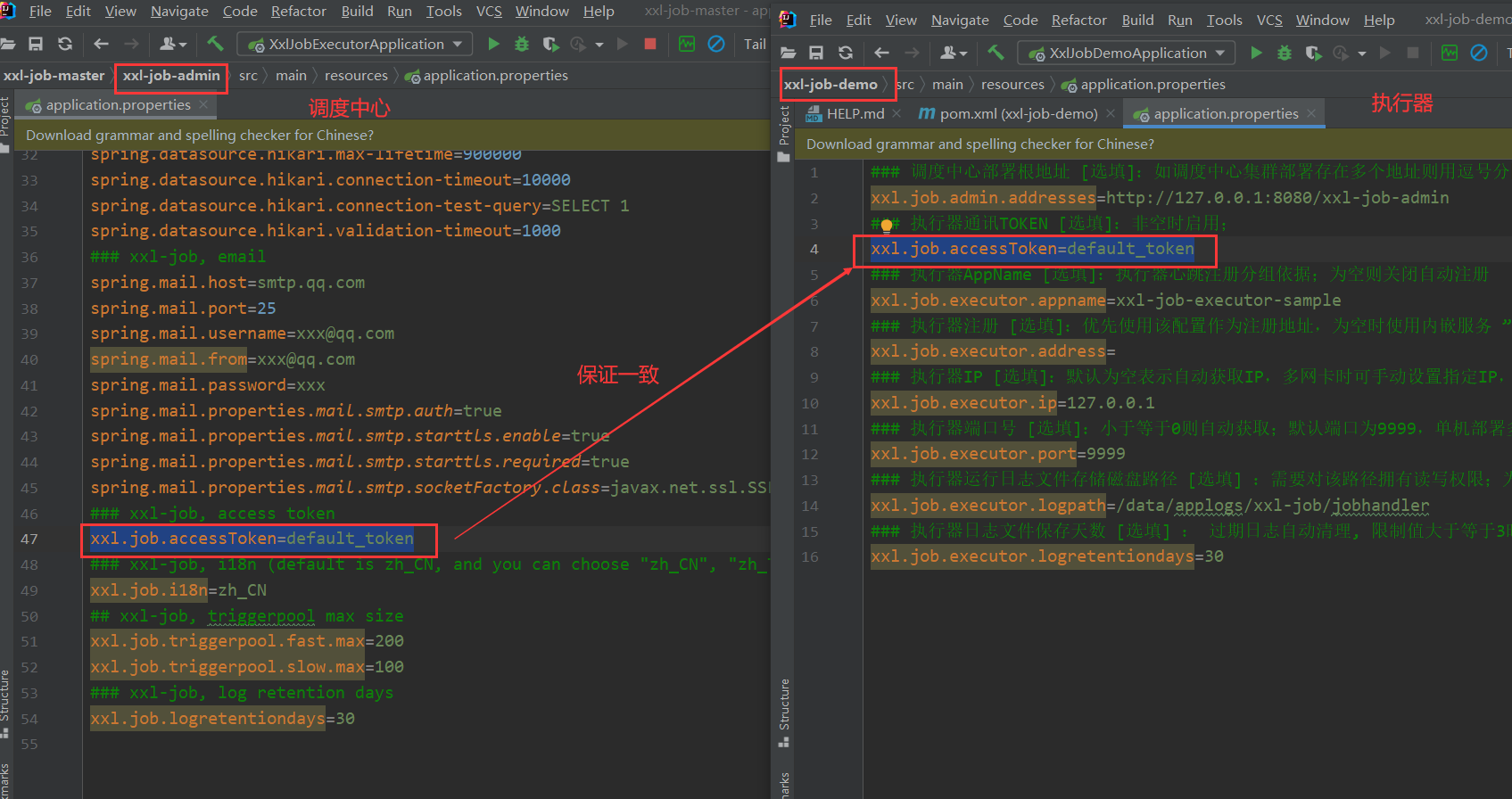Open Project tool window in xxl-job-demo window

(x=784, y=133)
